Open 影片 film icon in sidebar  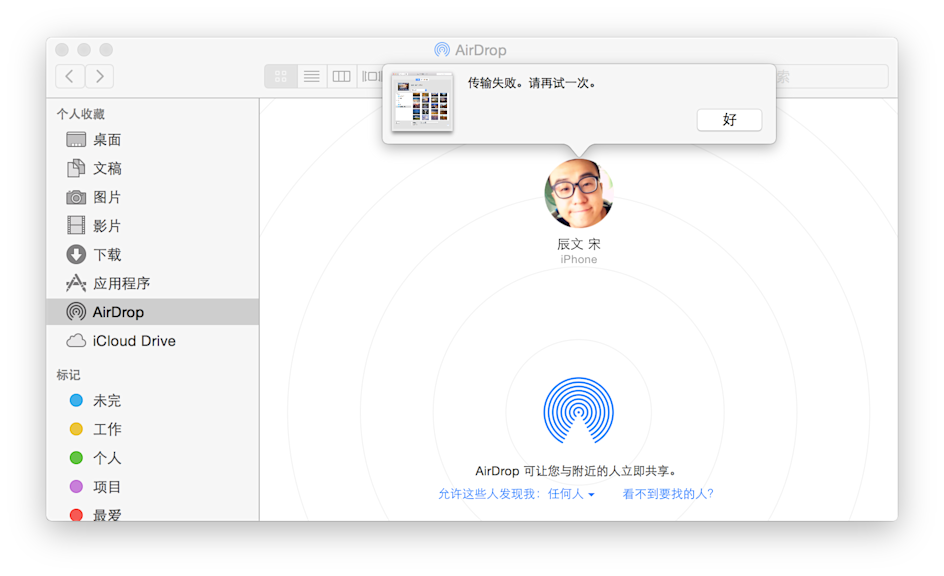coord(76,226)
